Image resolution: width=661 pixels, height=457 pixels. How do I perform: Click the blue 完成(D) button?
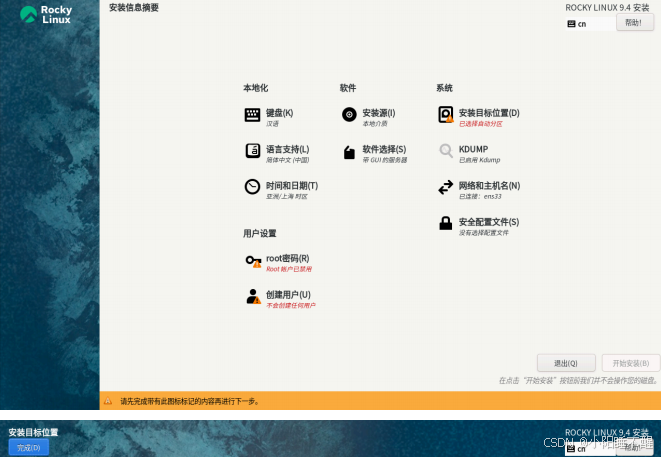click(x=29, y=447)
